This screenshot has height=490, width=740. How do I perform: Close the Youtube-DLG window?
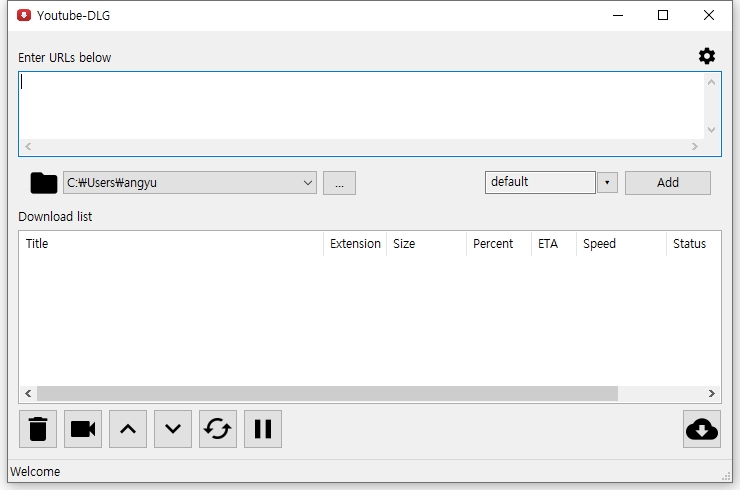708,15
